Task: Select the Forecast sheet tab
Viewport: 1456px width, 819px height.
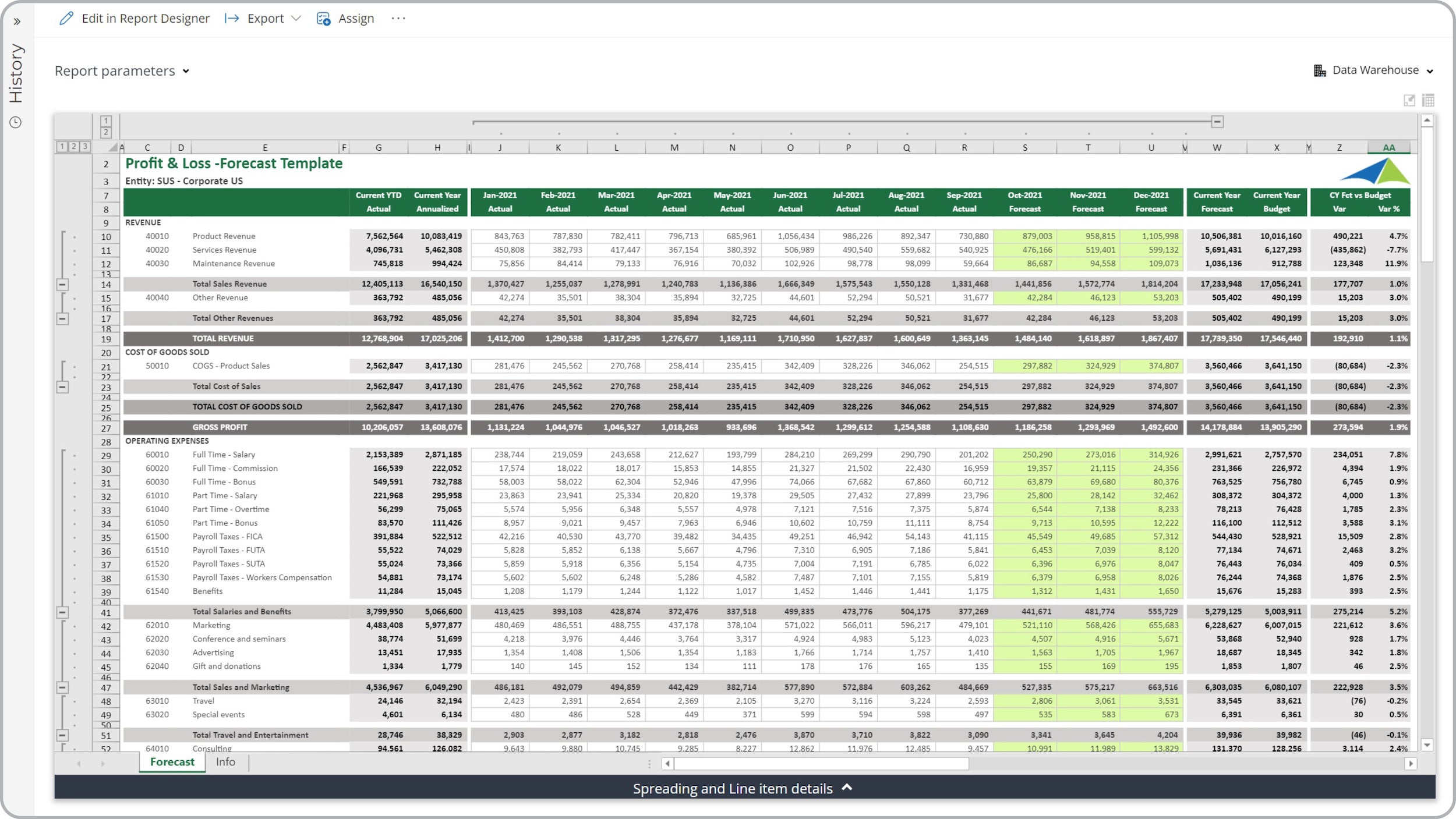Action: [172, 762]
